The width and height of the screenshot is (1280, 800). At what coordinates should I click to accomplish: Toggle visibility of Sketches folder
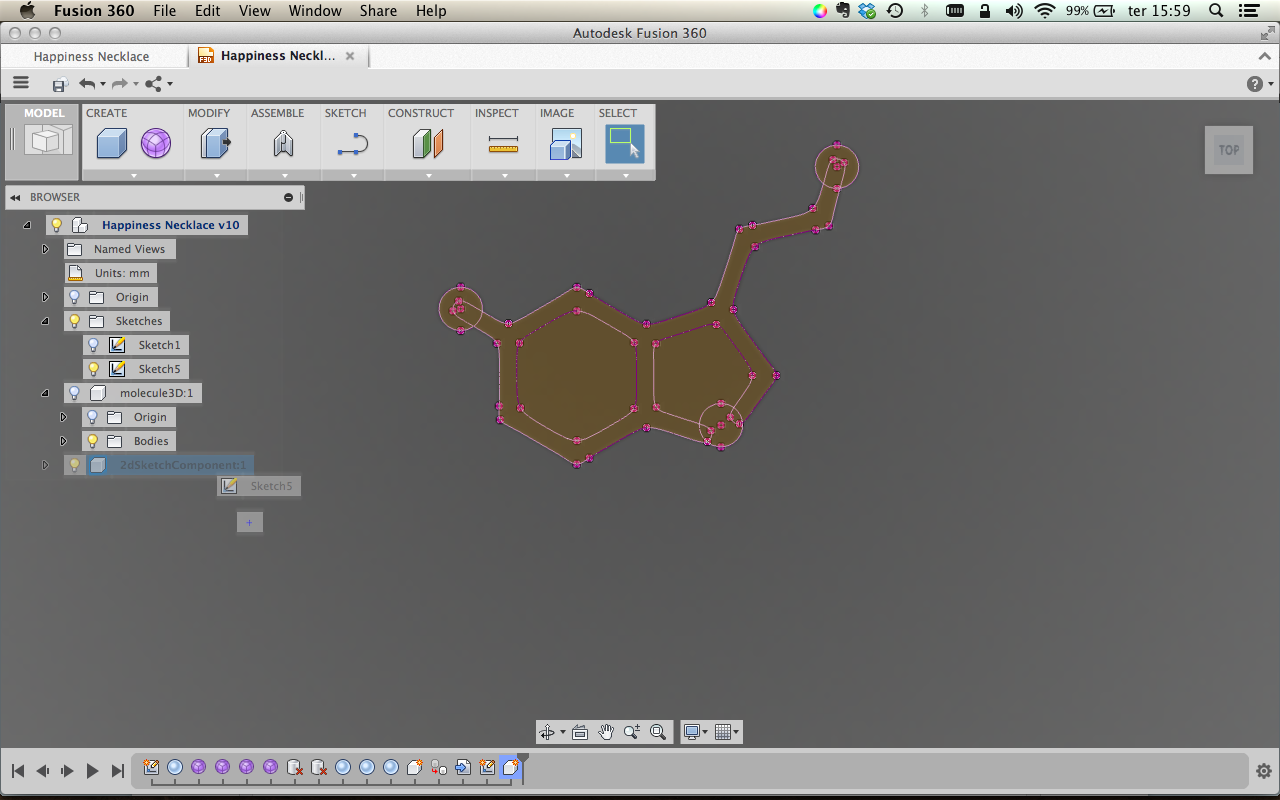coord(74,321)
